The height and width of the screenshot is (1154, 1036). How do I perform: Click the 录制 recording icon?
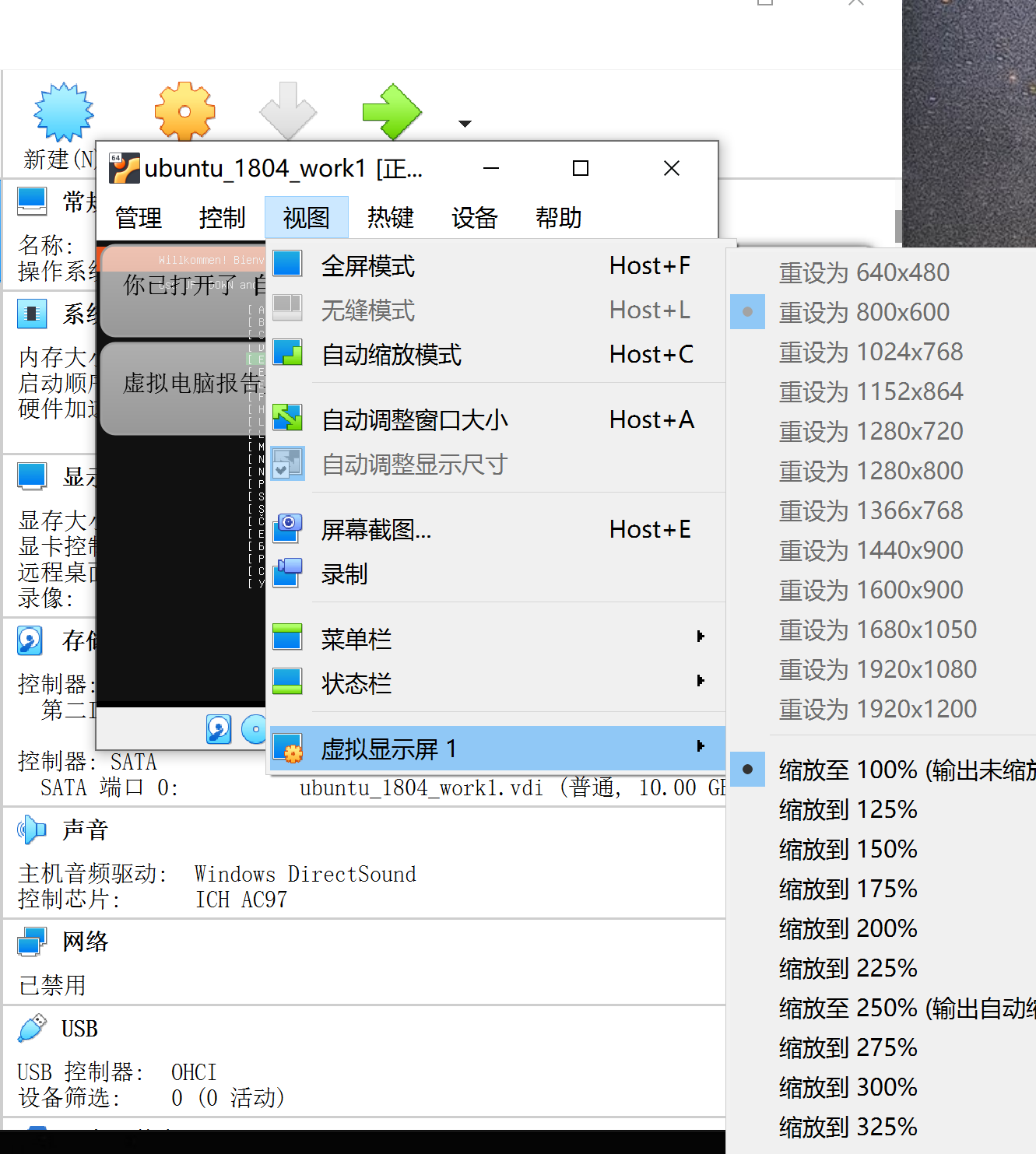coord(287,572)
